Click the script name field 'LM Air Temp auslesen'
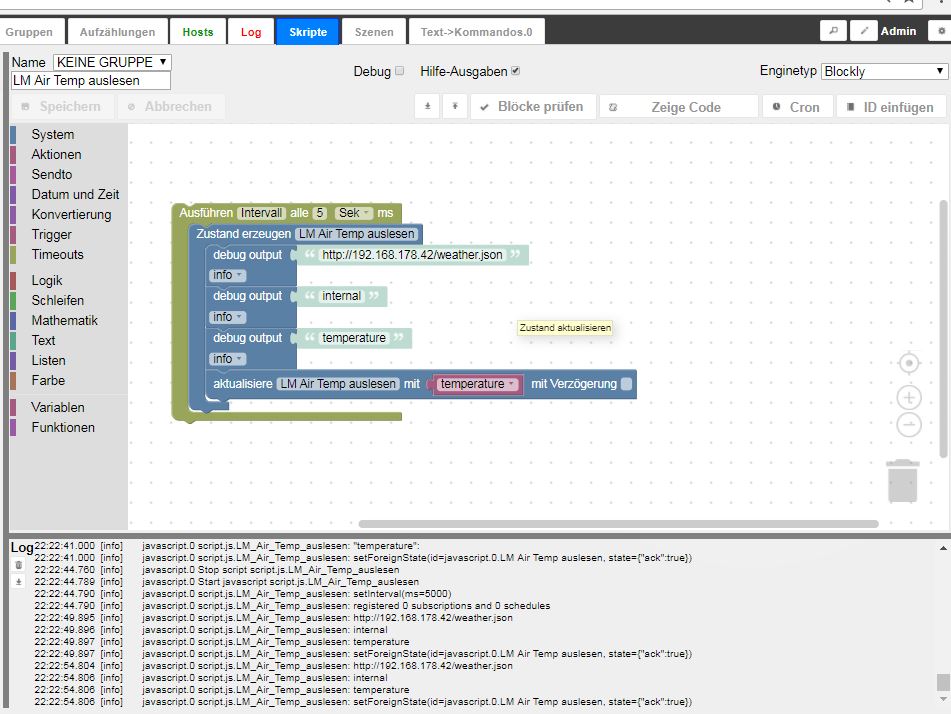 (x=91, y=81)
